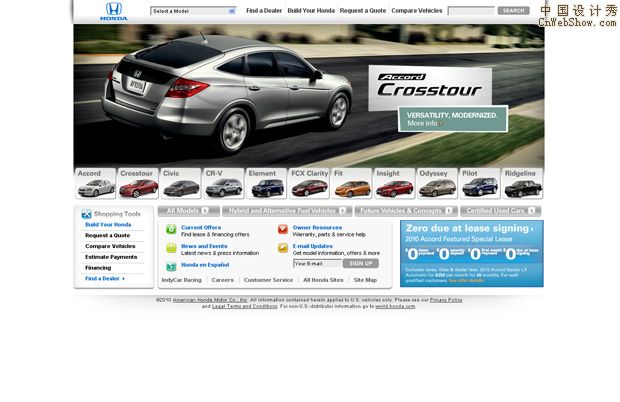Open Estimate Payments link

pyautogui.click(x=111, y=257)
